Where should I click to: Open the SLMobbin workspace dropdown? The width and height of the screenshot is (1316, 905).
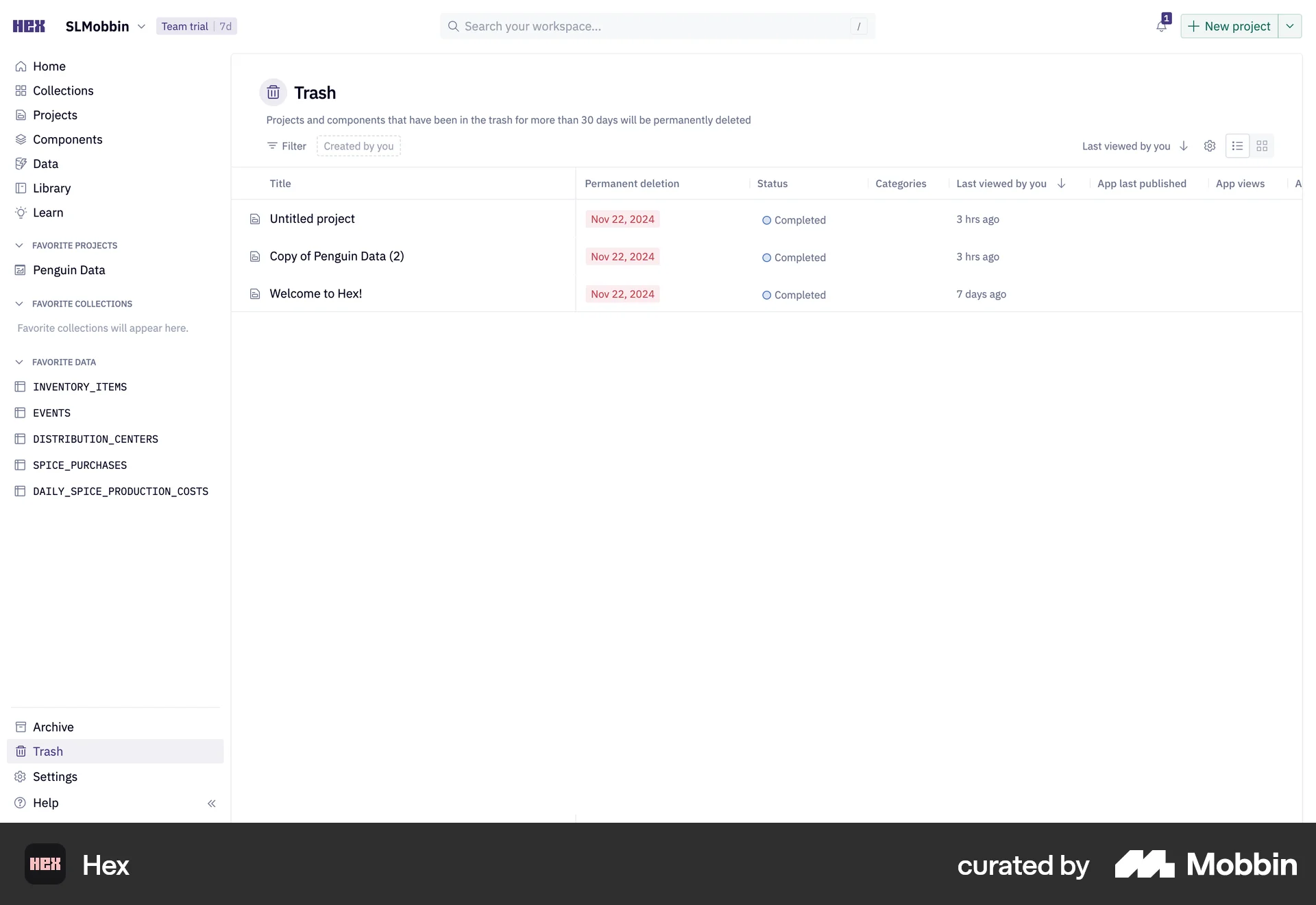(106, 26)
